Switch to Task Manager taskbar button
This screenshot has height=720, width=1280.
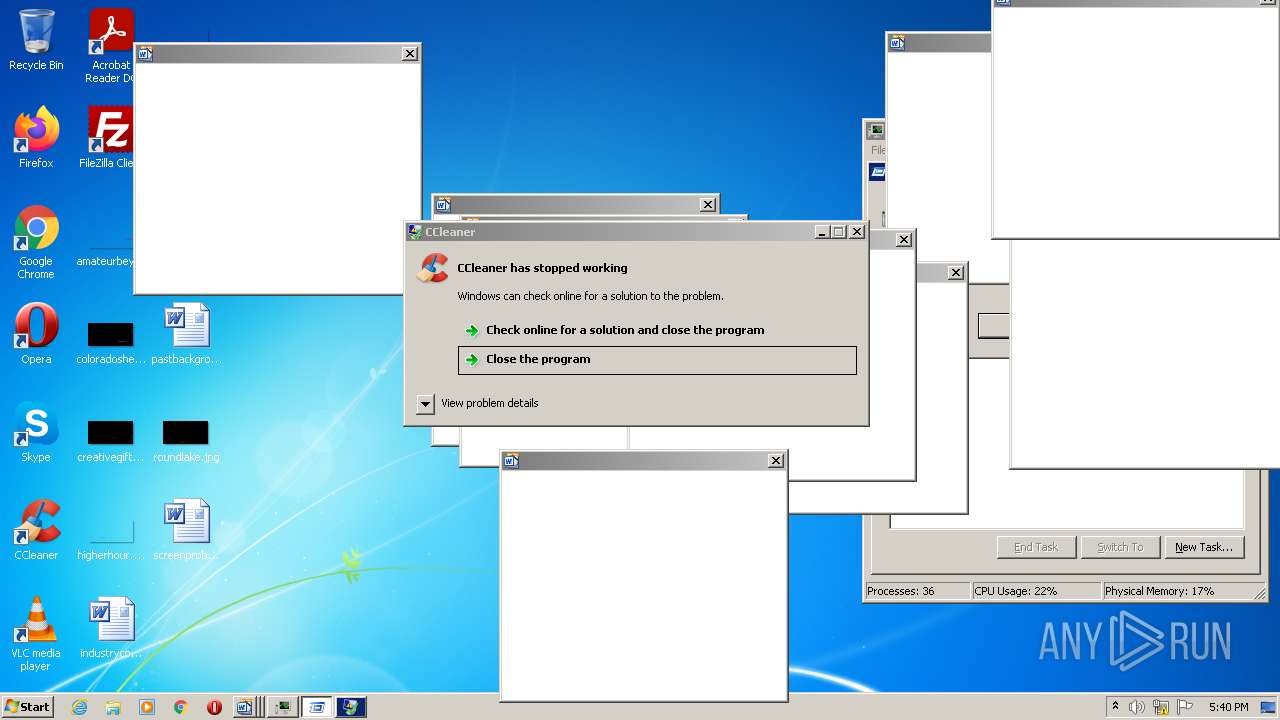pos(283,707)
